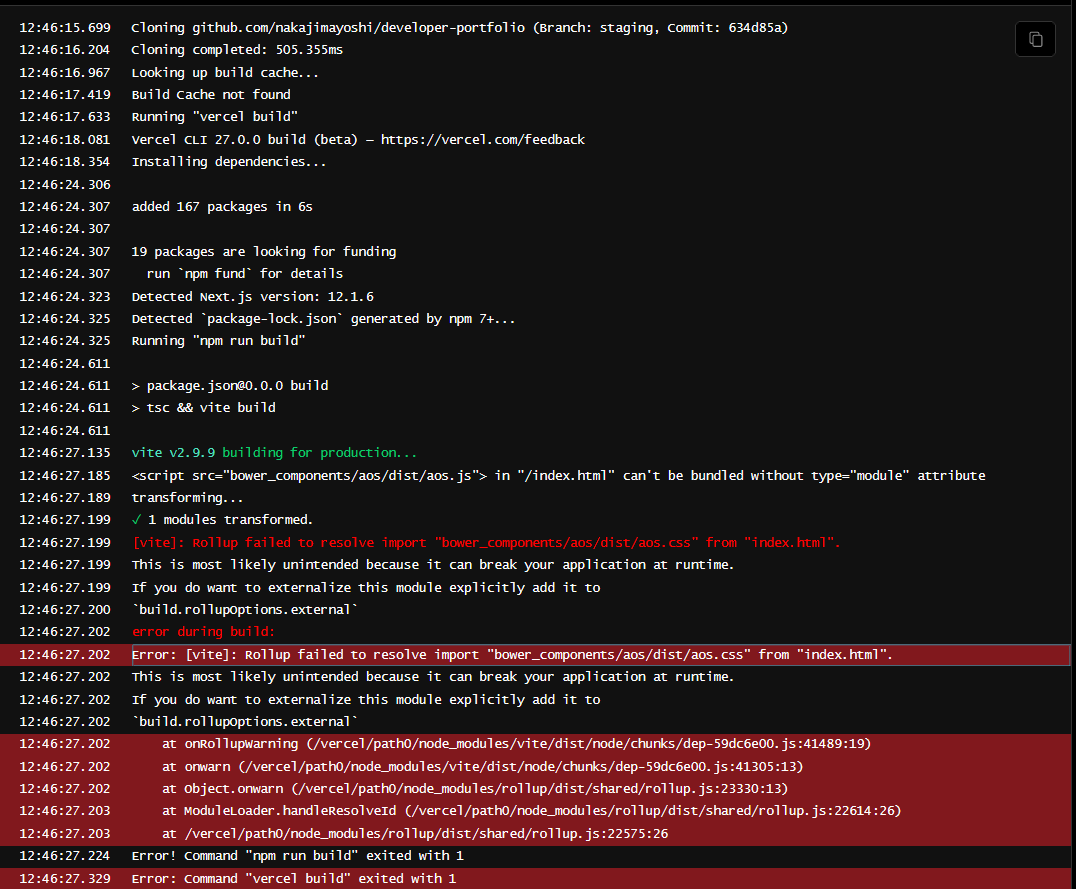This screenshot has width=1076, height=889.
Task: Select the "at onRollupWarning" stack trace line
Action: coord(517,743)
